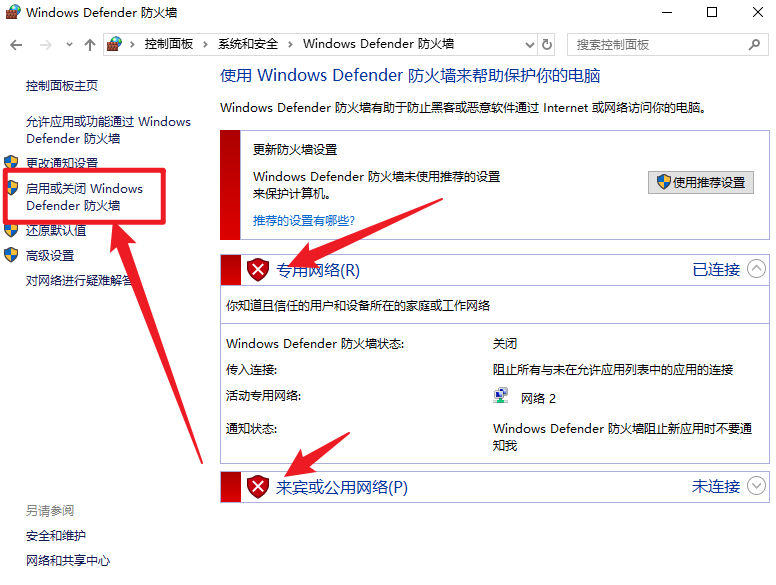Select Windows Defender 防火墙 breadcrumb
This screenshot has height=585, width=776.
point(379,44)
